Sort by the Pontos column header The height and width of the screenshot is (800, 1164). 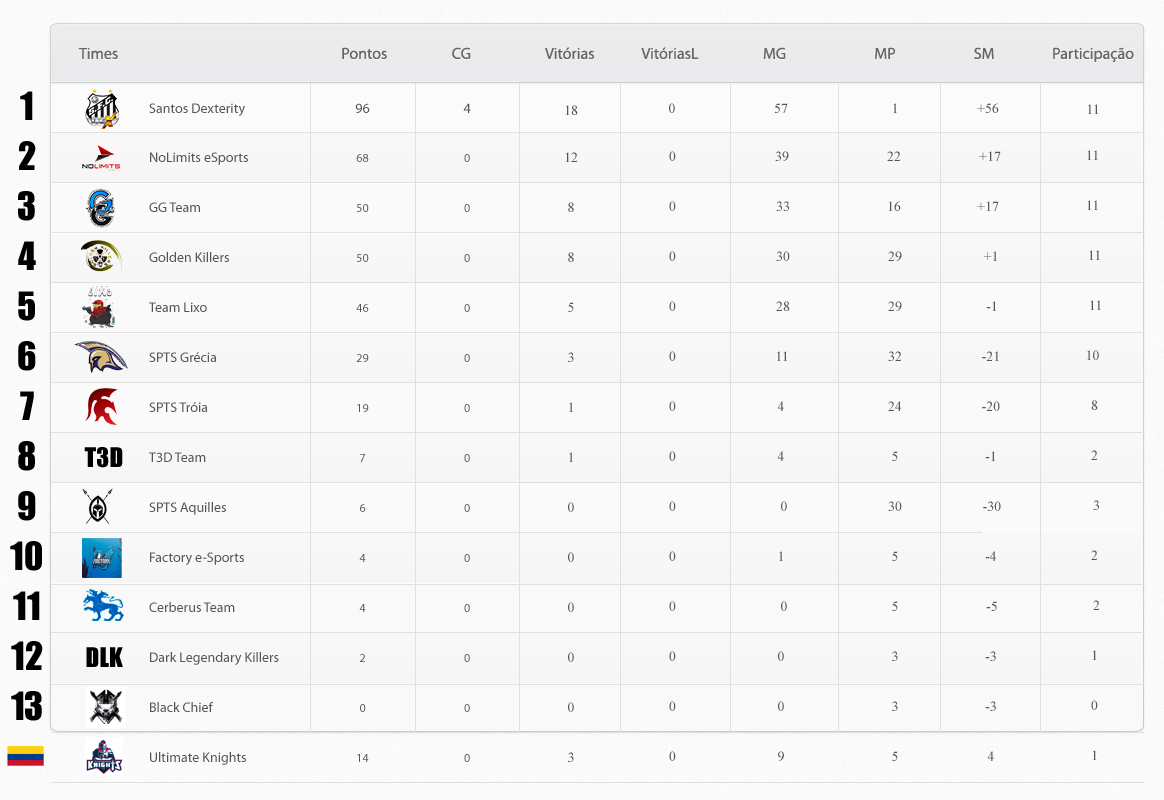click(x=364, y=54)
